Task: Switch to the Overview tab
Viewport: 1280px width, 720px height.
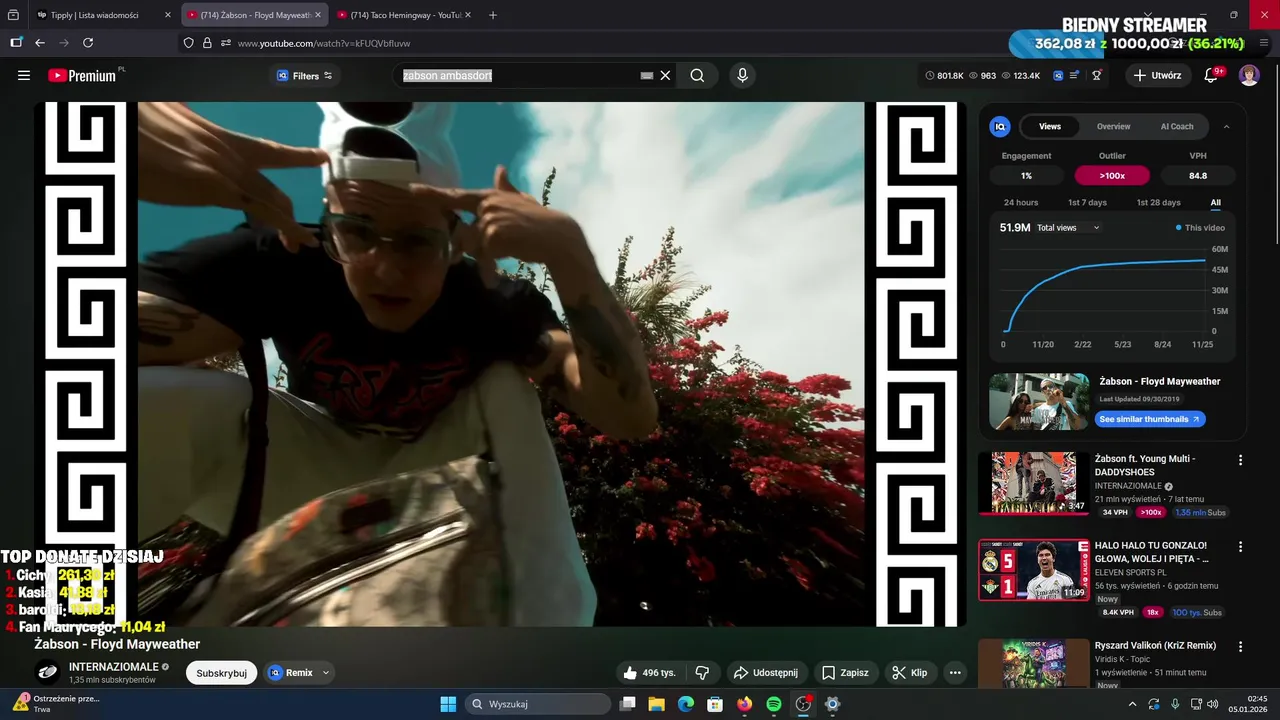Action: tap(1113, 126)
